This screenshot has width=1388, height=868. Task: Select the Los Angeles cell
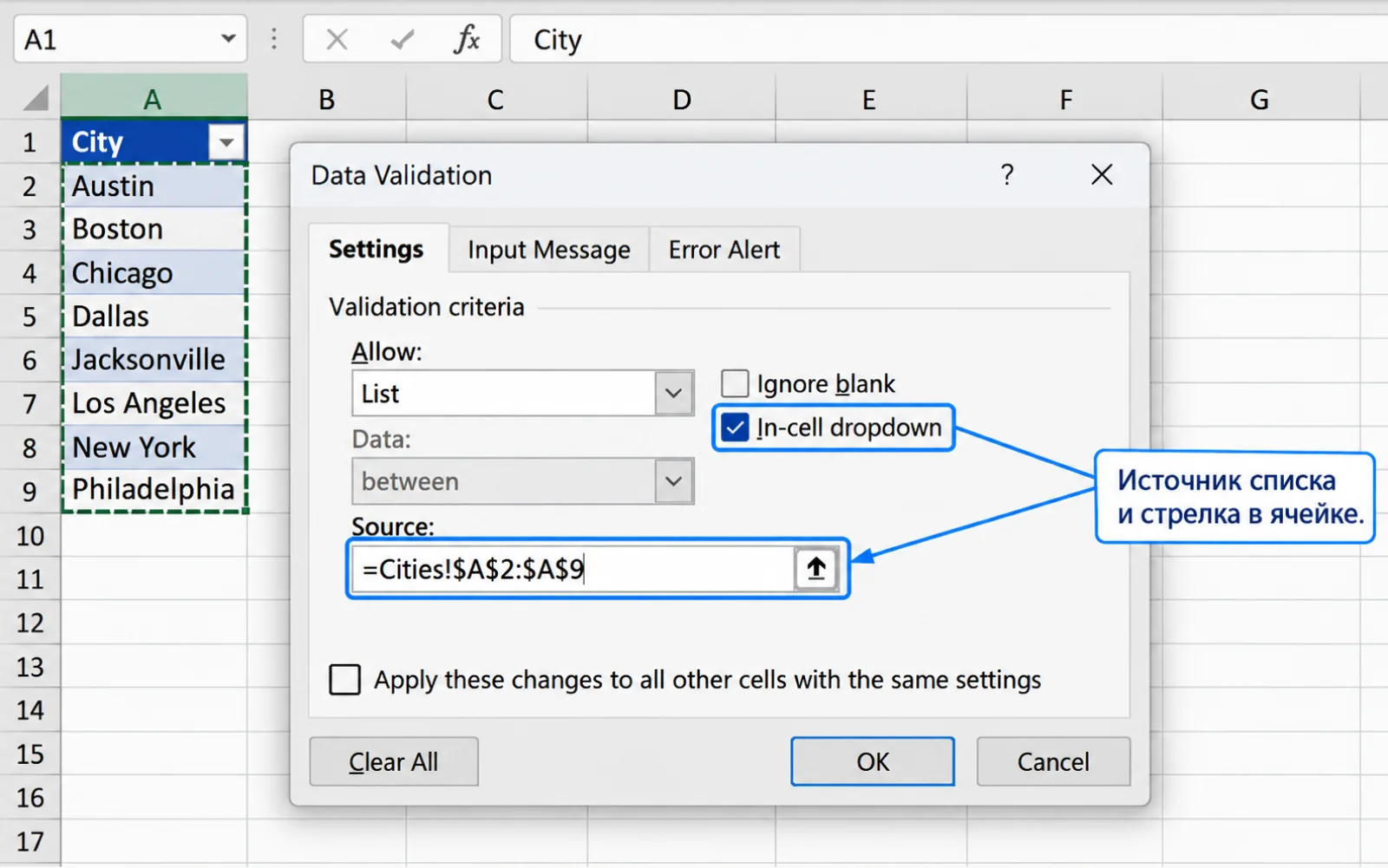tap(154, 403)
